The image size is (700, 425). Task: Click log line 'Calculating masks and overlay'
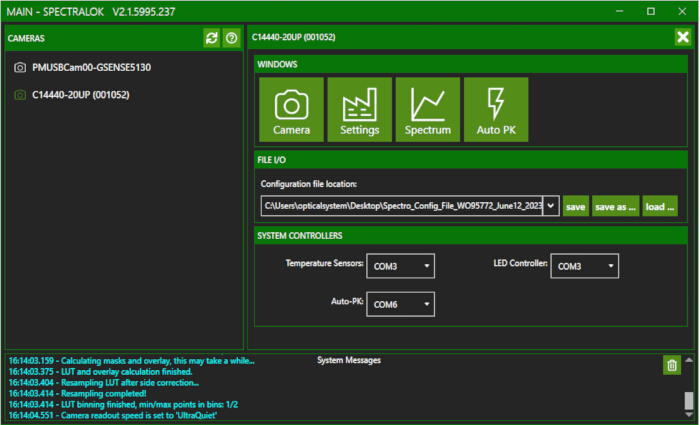132,361
